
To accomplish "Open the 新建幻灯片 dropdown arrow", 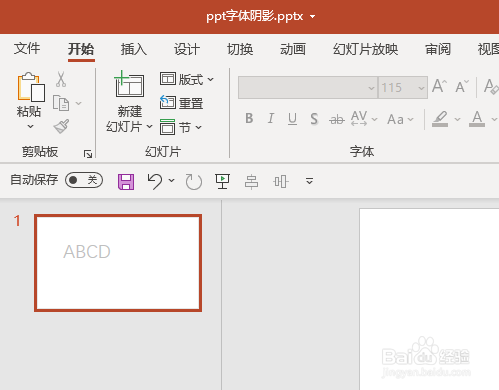I will [149, 127].
